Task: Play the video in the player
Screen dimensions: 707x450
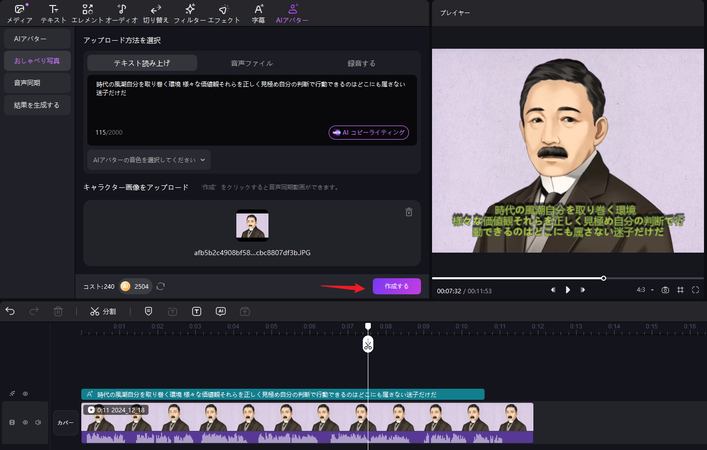Action: coord(568,289)
